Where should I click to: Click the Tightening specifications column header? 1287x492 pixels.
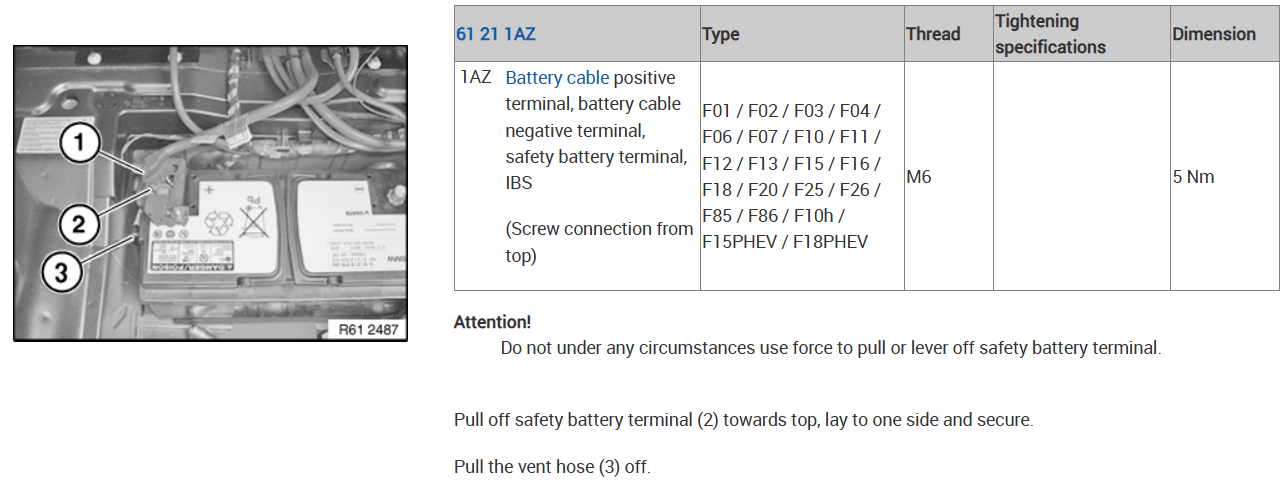(1050, 34)
